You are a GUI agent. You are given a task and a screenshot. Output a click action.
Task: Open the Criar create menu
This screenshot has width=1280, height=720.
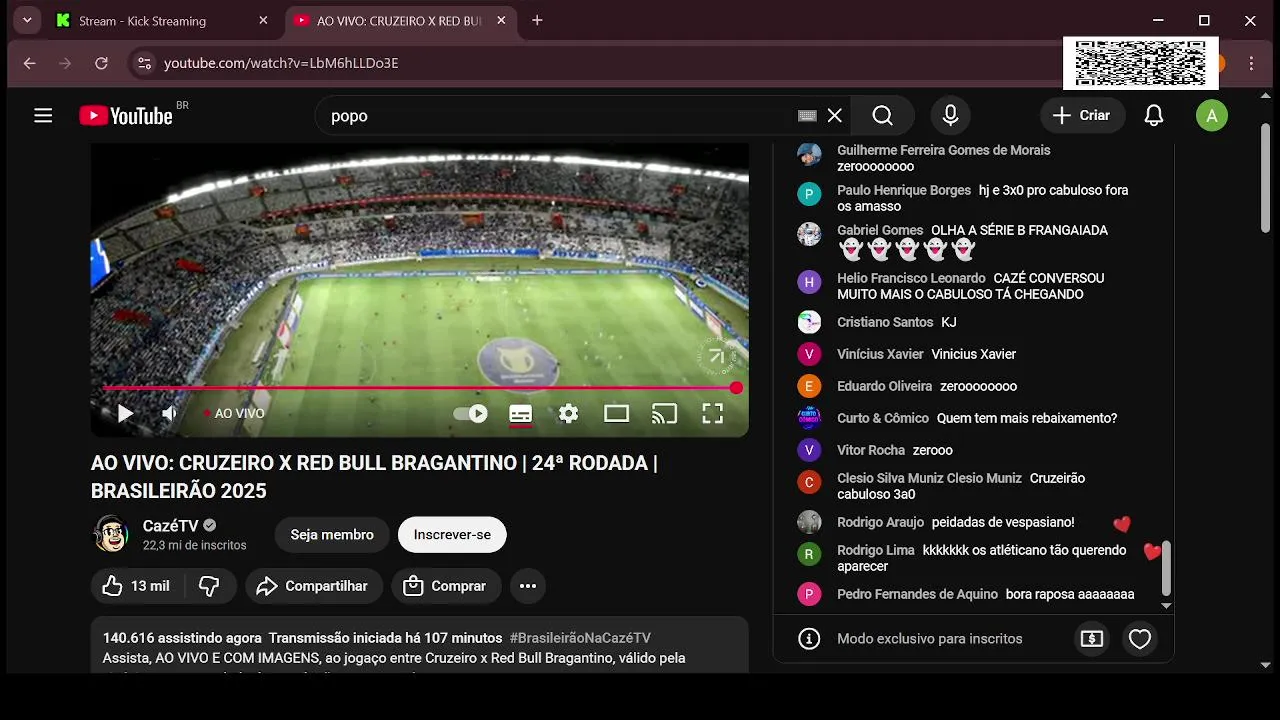[x=1082, y=116]
